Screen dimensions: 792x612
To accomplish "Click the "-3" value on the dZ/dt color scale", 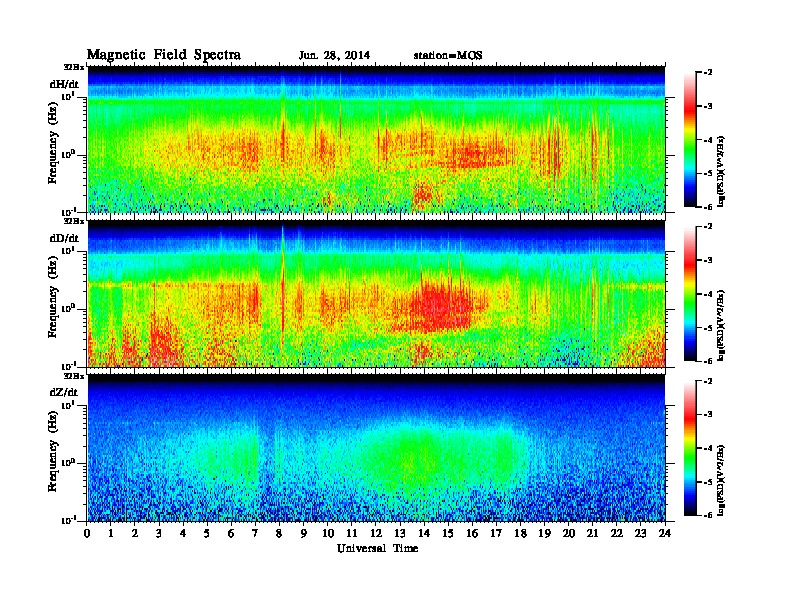I will 708,415.
